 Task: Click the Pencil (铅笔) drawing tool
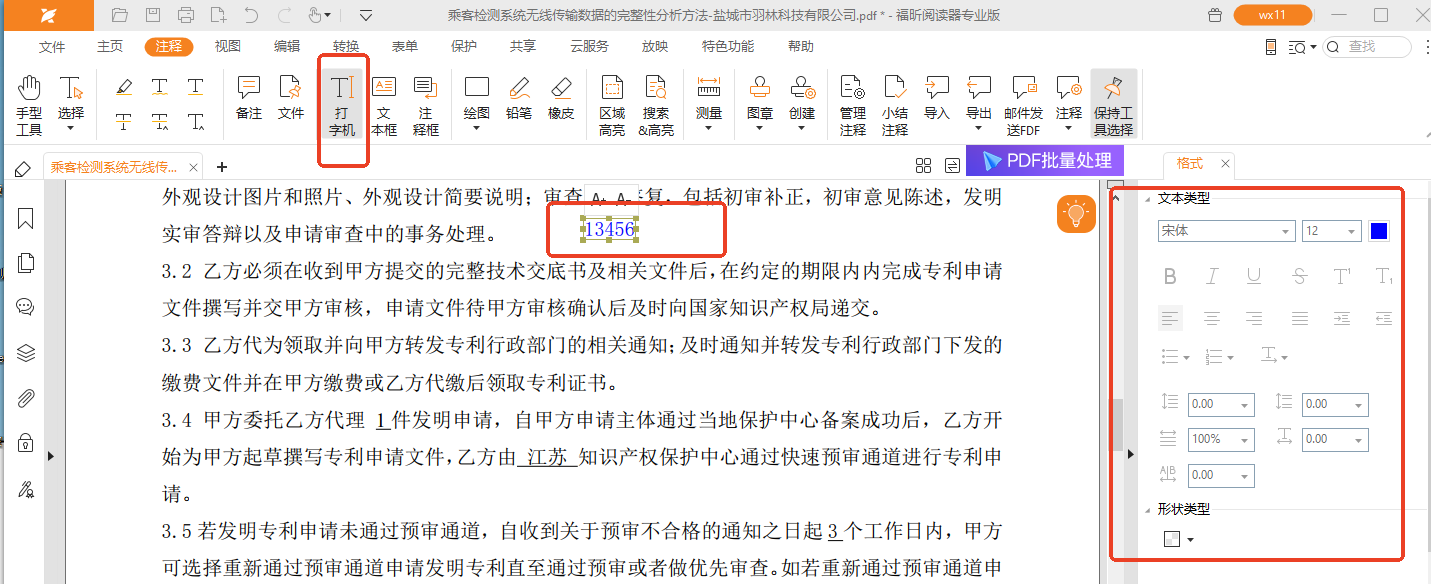tap(518, 98)
